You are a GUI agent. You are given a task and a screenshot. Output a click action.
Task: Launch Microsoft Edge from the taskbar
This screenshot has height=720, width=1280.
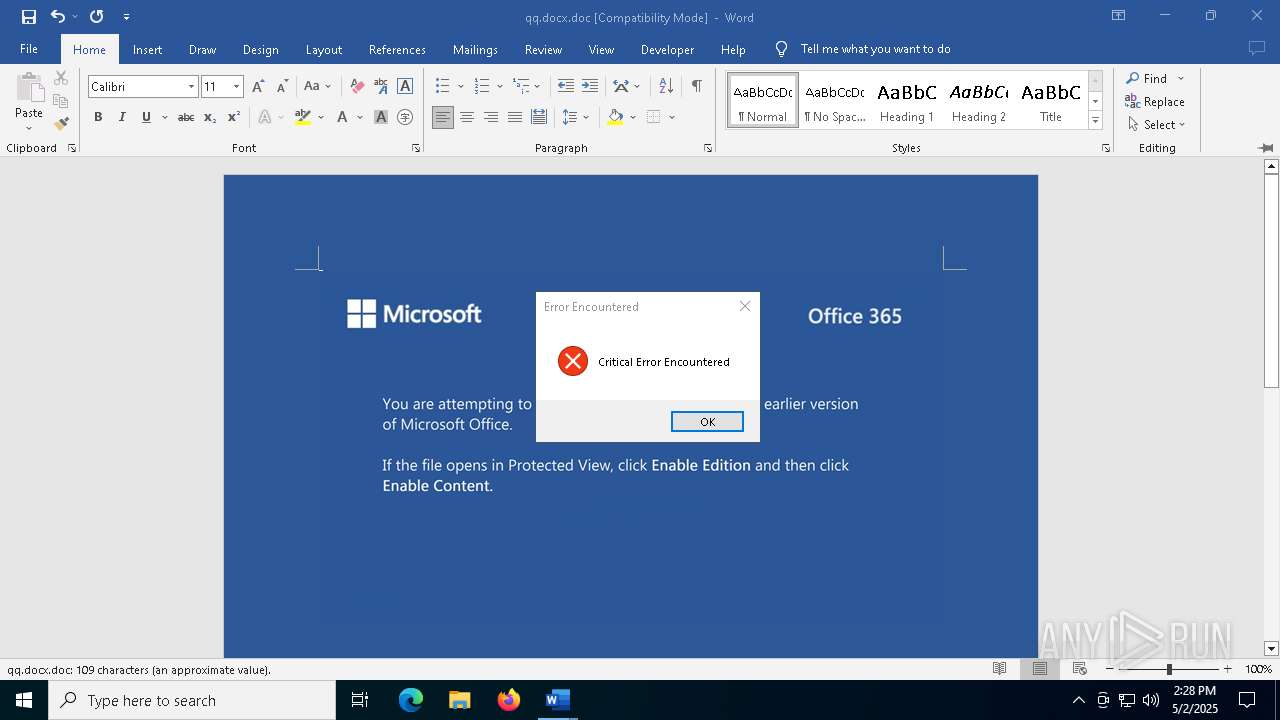tap(411, 700)
